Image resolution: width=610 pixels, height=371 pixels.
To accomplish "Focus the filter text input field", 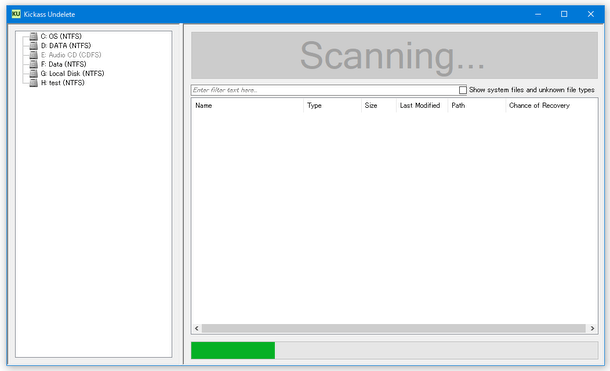I will tap(325, 90).
